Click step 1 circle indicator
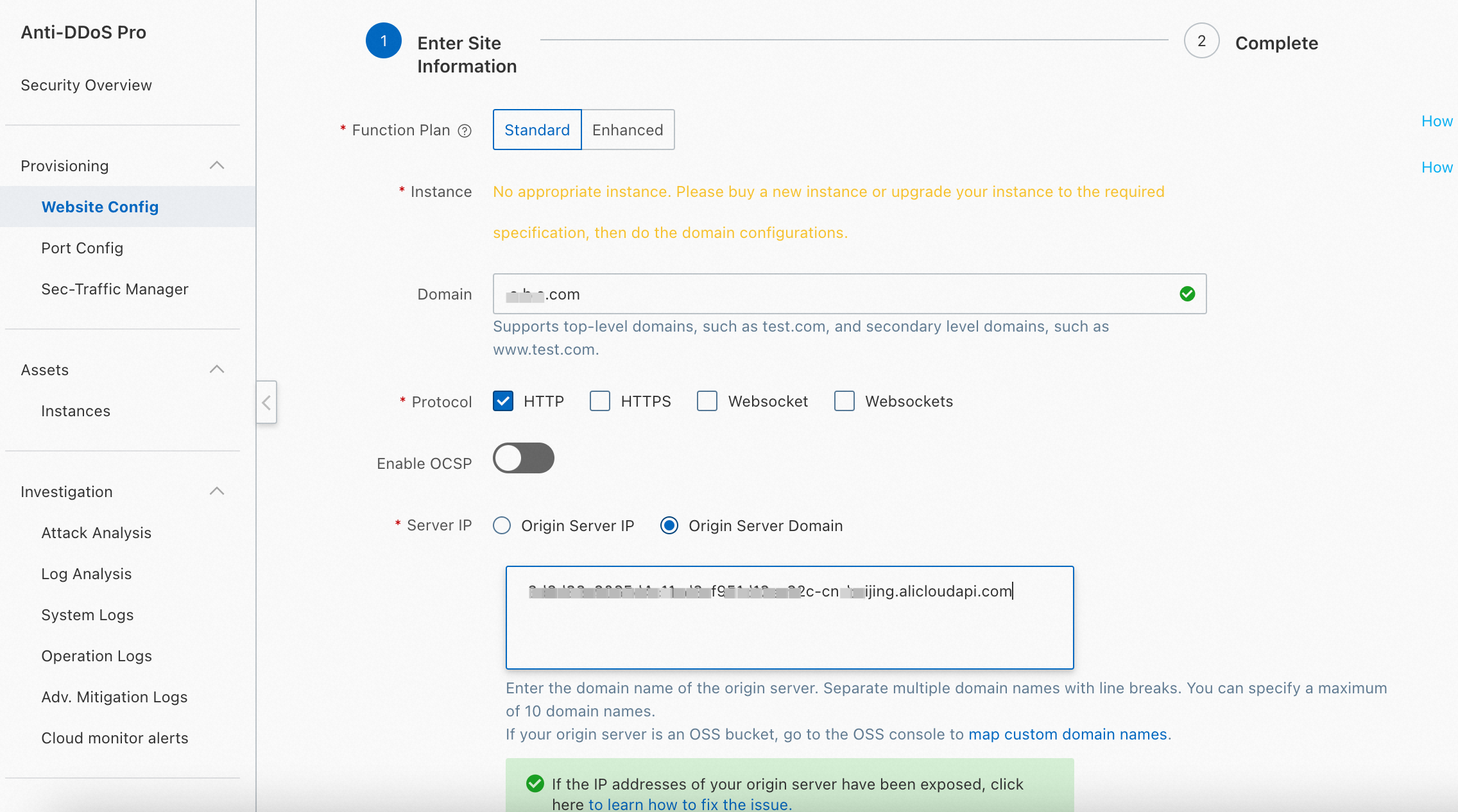1458x812 pixels. point(383,41)
